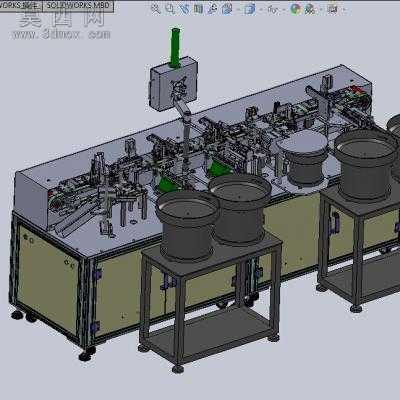
Task: Open Edit Appearance color ball icon
Action: point(296,9)
